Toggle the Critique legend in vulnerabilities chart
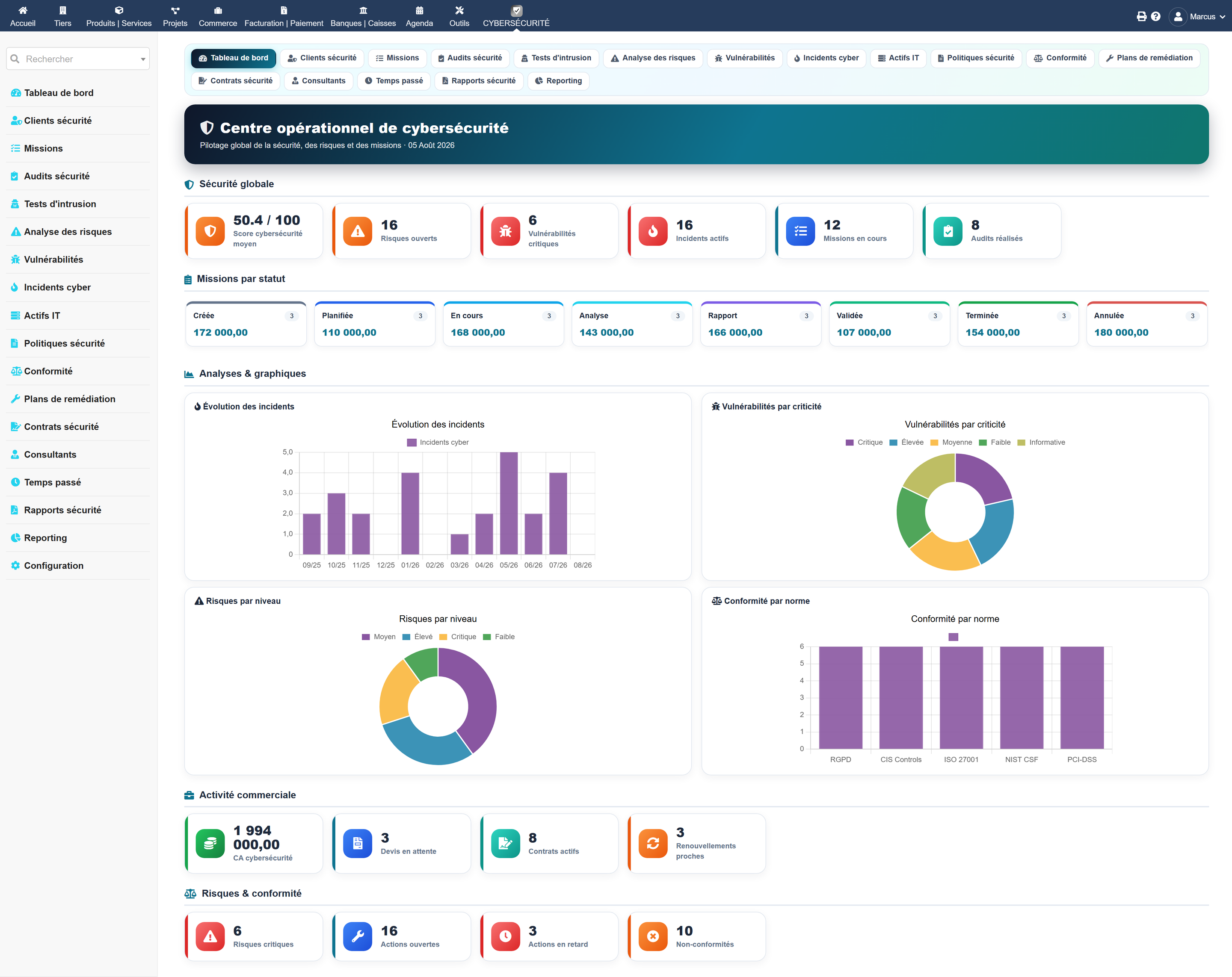This screenshot has width=1232, height=977. [x=864, y=443]
